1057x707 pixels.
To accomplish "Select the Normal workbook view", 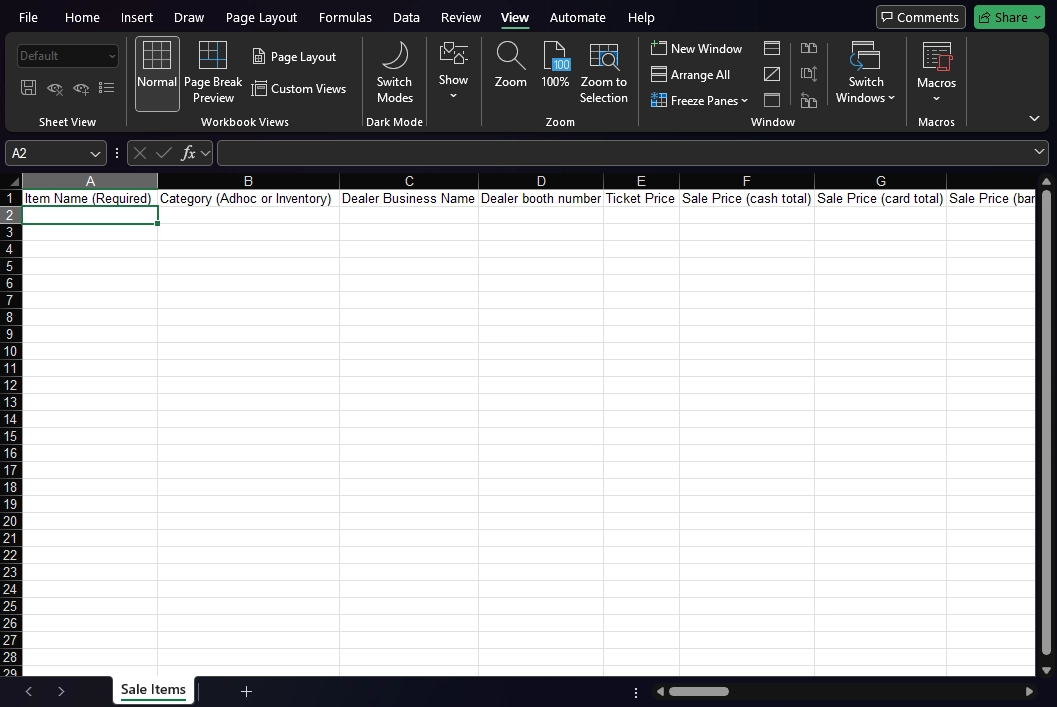I will coord(157,73).
